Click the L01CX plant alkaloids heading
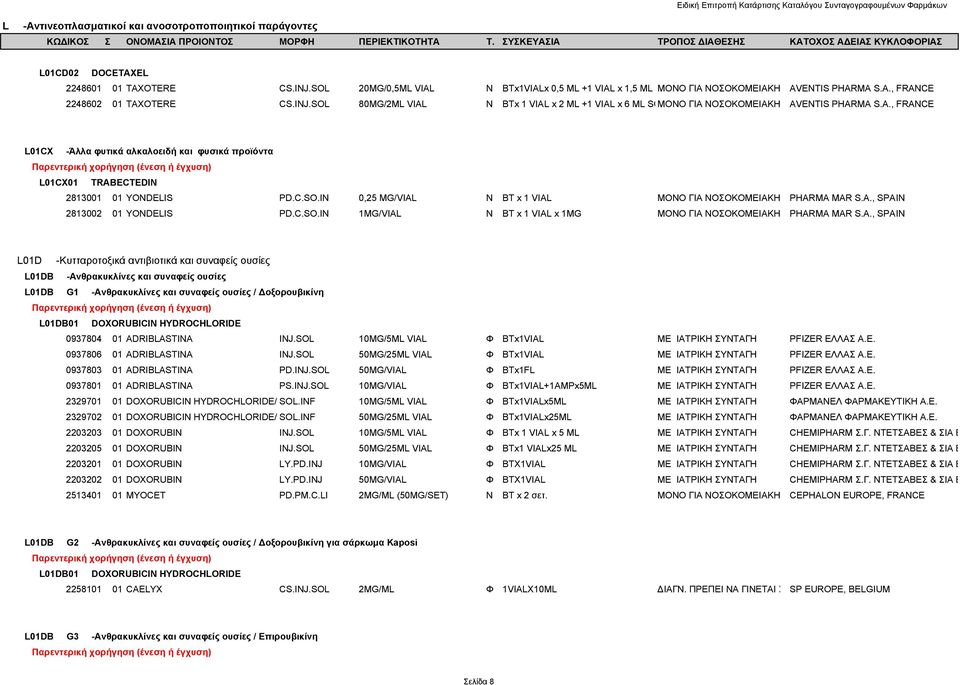Screen dimensions: 960x685 149,151
